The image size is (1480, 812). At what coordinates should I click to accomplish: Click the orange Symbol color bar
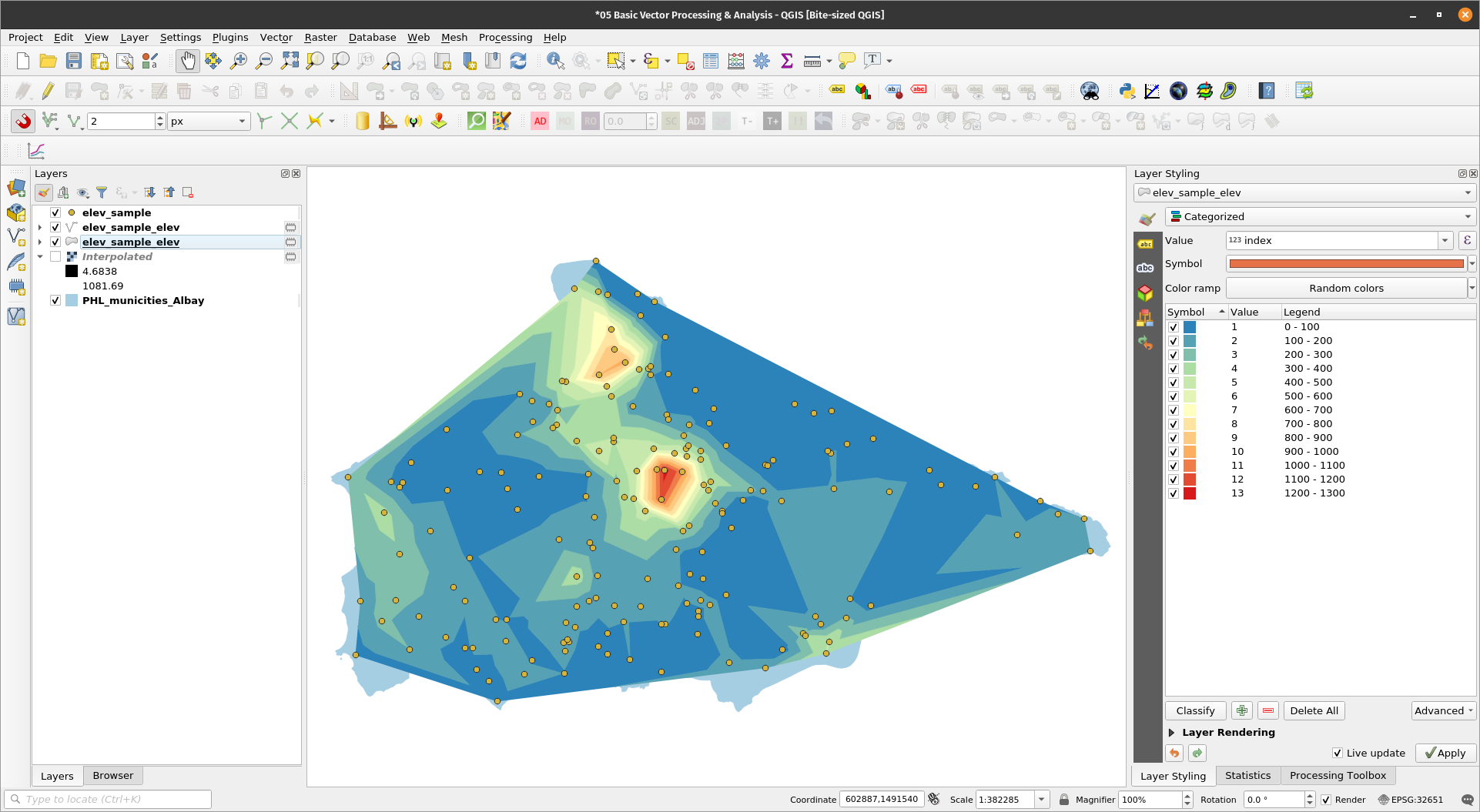pos(1345,264)
